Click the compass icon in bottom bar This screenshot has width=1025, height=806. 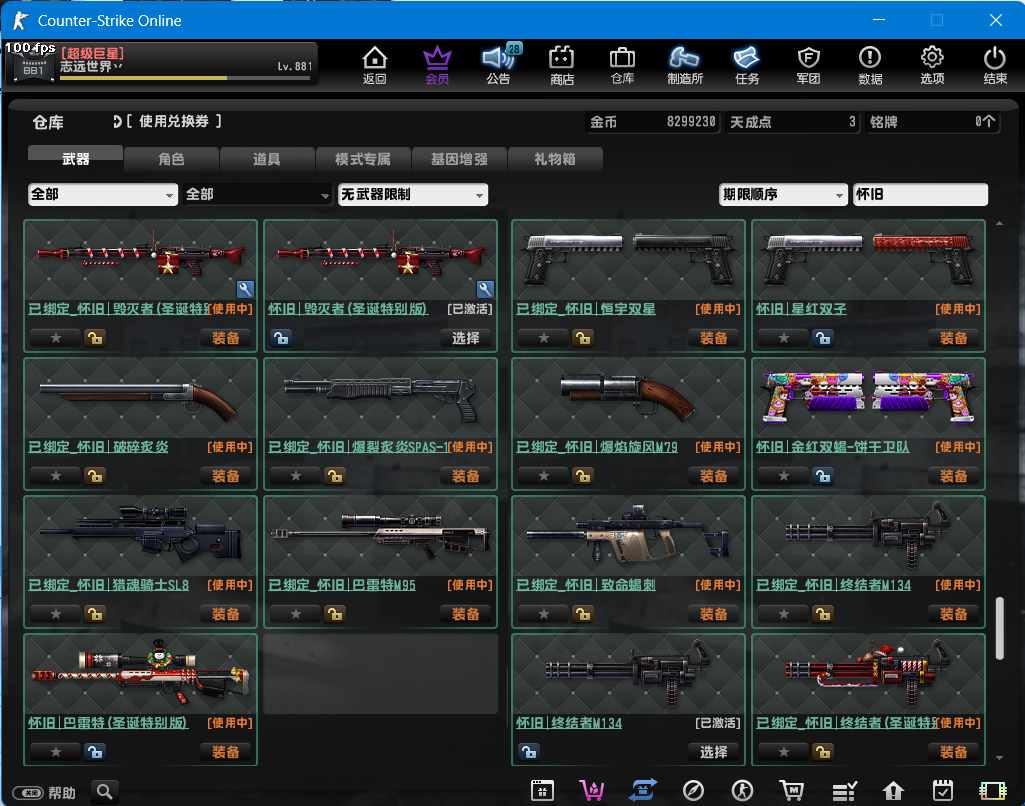(x=693, y=791)
